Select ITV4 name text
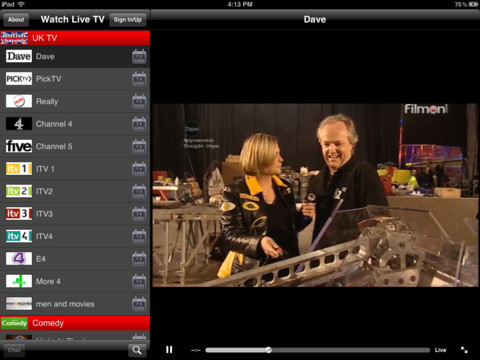Image resolution: width=480 pixels, height=360 pixels. [x=44, y=236]
